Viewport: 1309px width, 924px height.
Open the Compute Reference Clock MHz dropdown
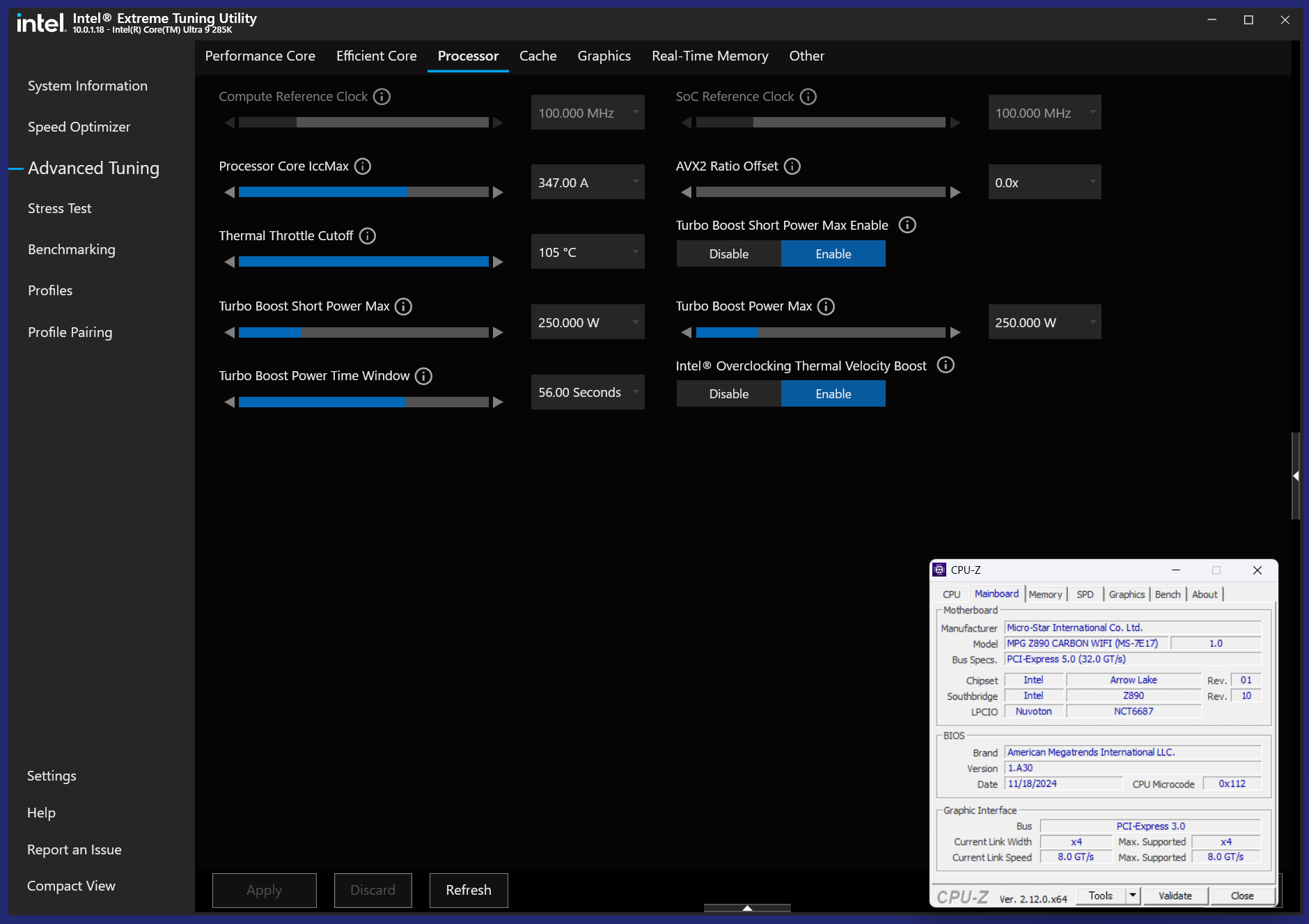pyautogui.click(x=588, y=112)
